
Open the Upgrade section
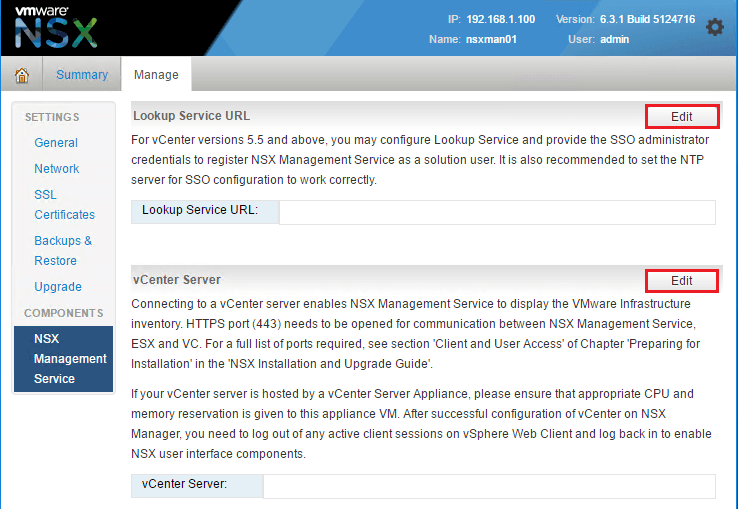point(58,287)
